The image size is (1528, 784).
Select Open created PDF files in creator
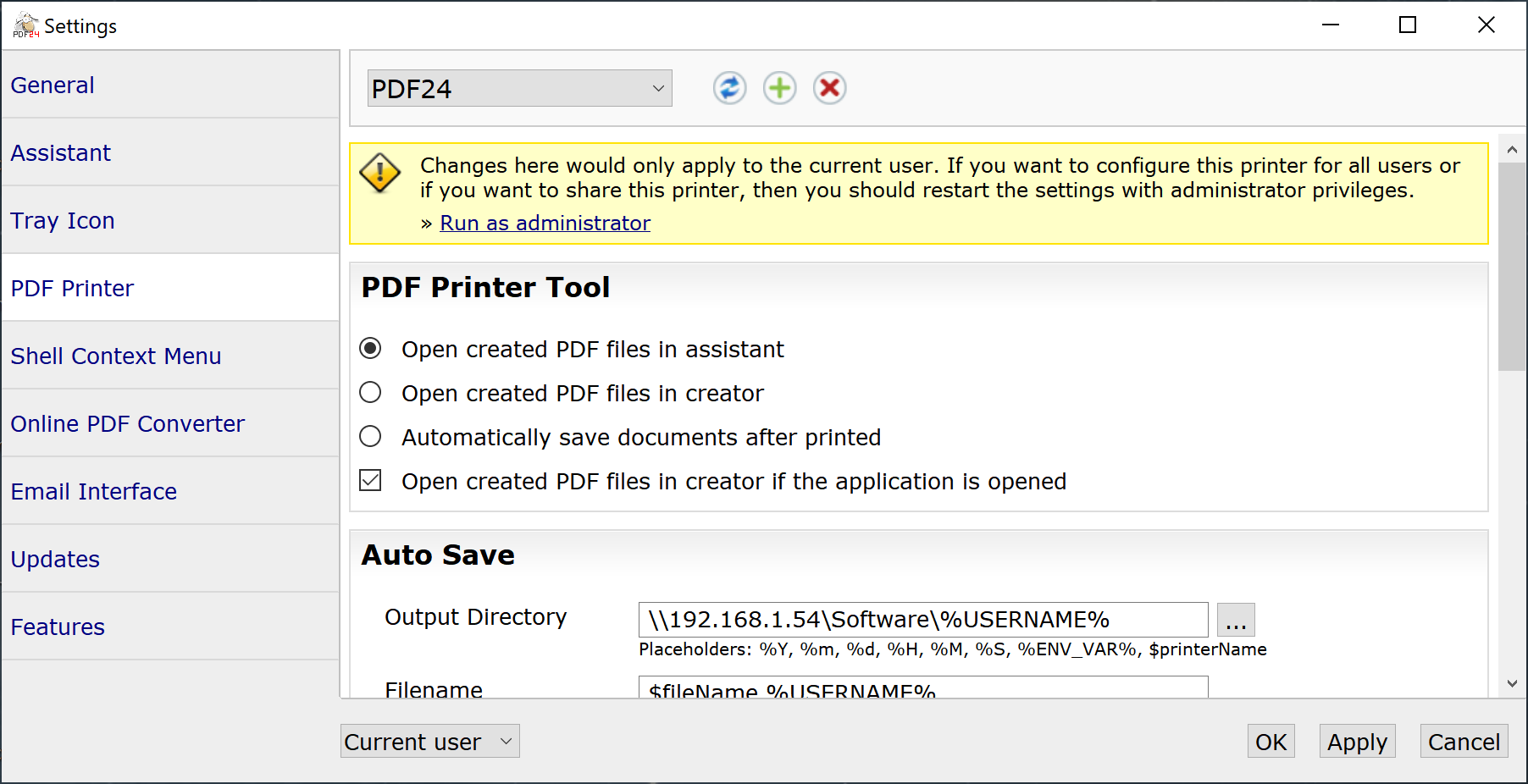tap(370, 393)
